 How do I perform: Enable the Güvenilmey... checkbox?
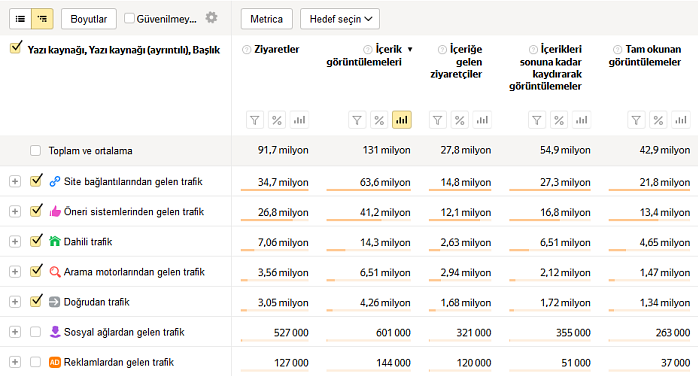click(129, 19)
